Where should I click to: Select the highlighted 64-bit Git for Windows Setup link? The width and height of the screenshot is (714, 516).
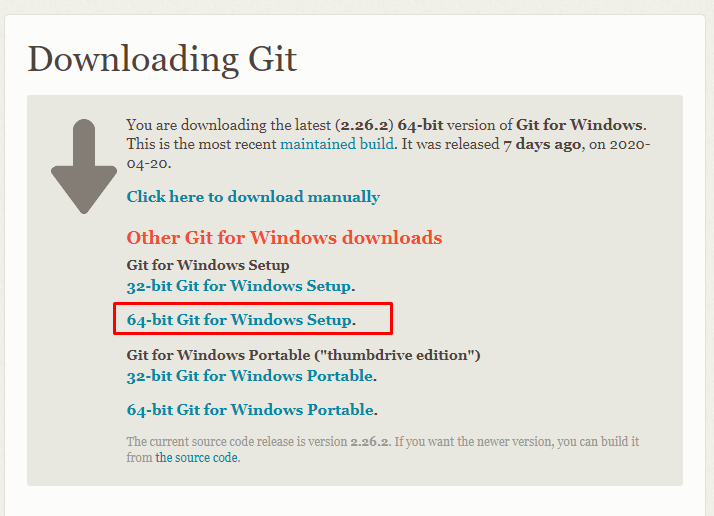(x=241, y=320)
